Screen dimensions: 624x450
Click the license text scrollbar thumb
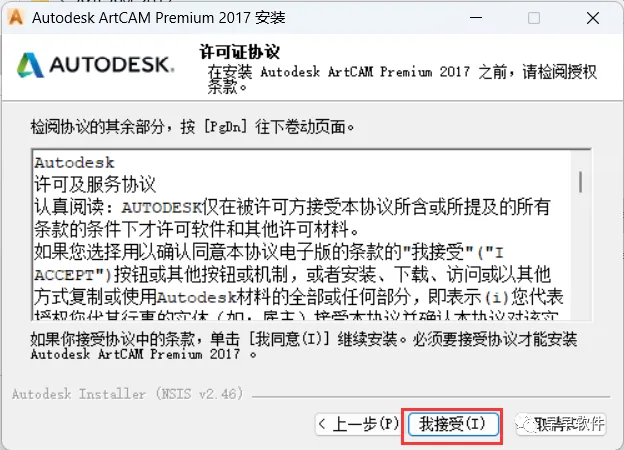pyautogui.click(x=581, y=182)
